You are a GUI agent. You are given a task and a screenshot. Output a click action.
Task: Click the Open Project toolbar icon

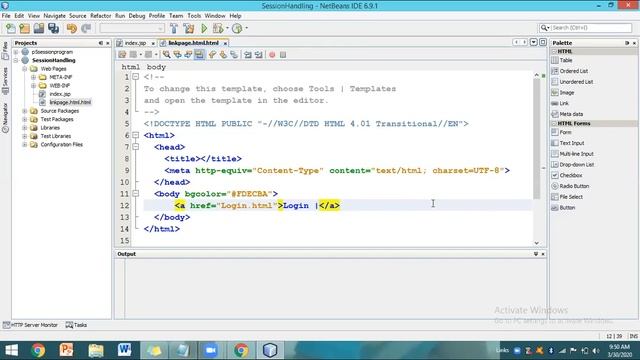click(39, 28)
